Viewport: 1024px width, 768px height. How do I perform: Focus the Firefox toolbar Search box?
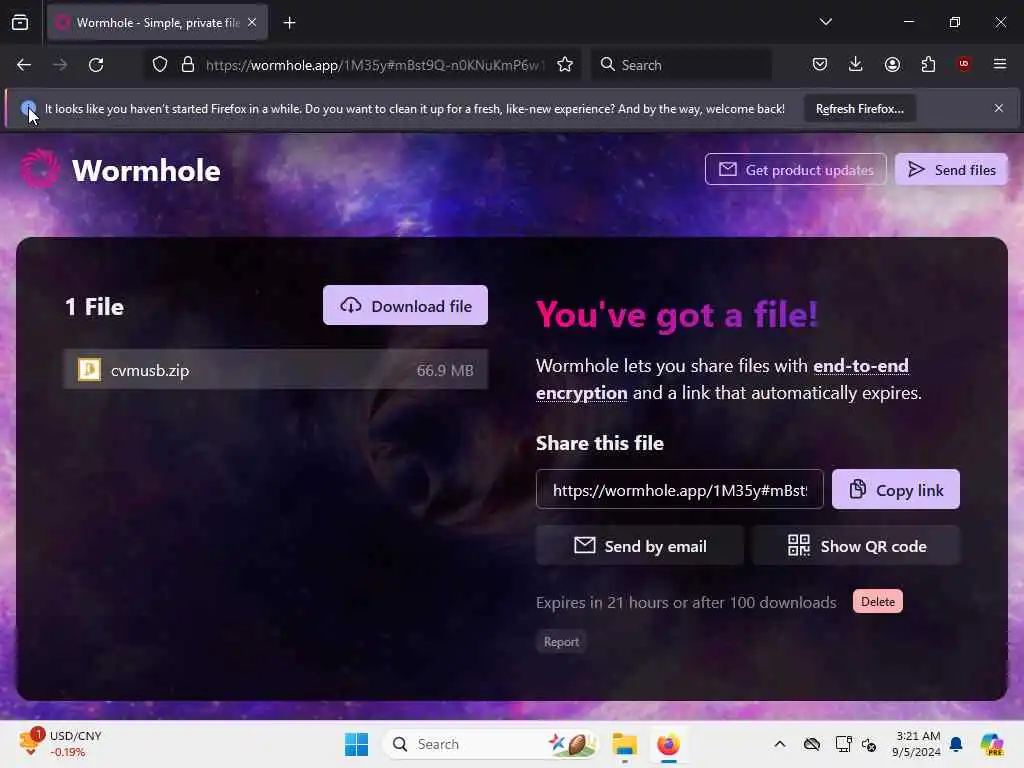pyautogui.click(x=681, y=65)
